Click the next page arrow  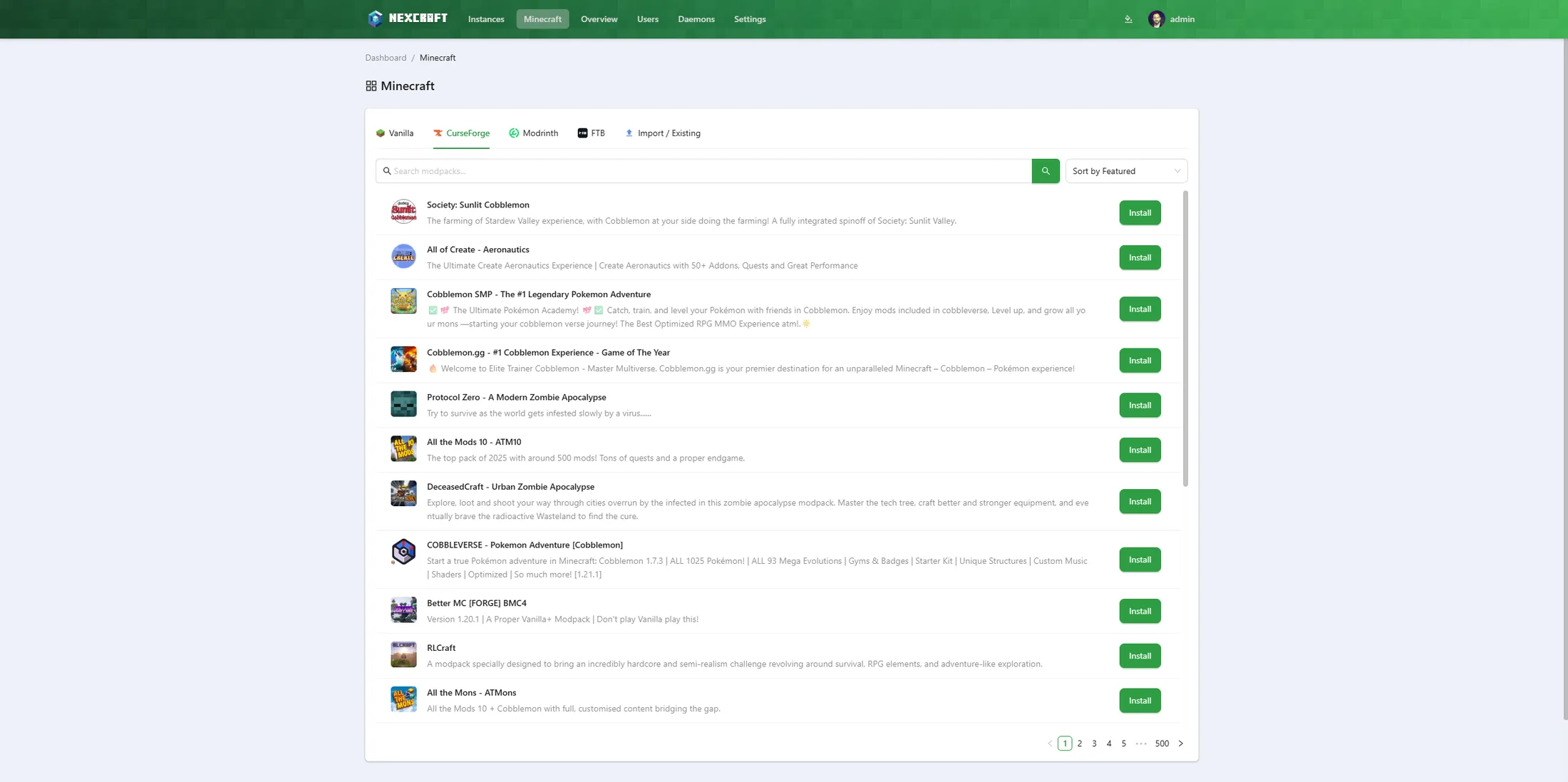coord(1181,744)
